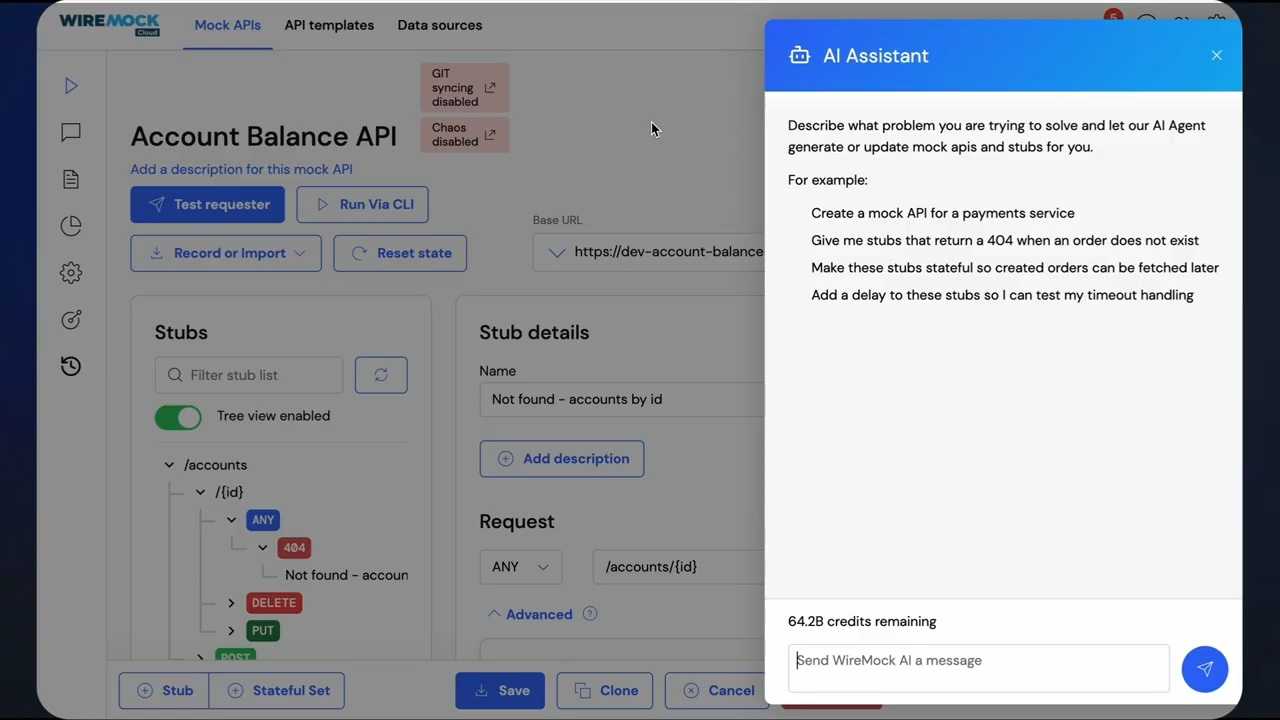
Task: Click the Clone button
Action: tap(605, 690)
